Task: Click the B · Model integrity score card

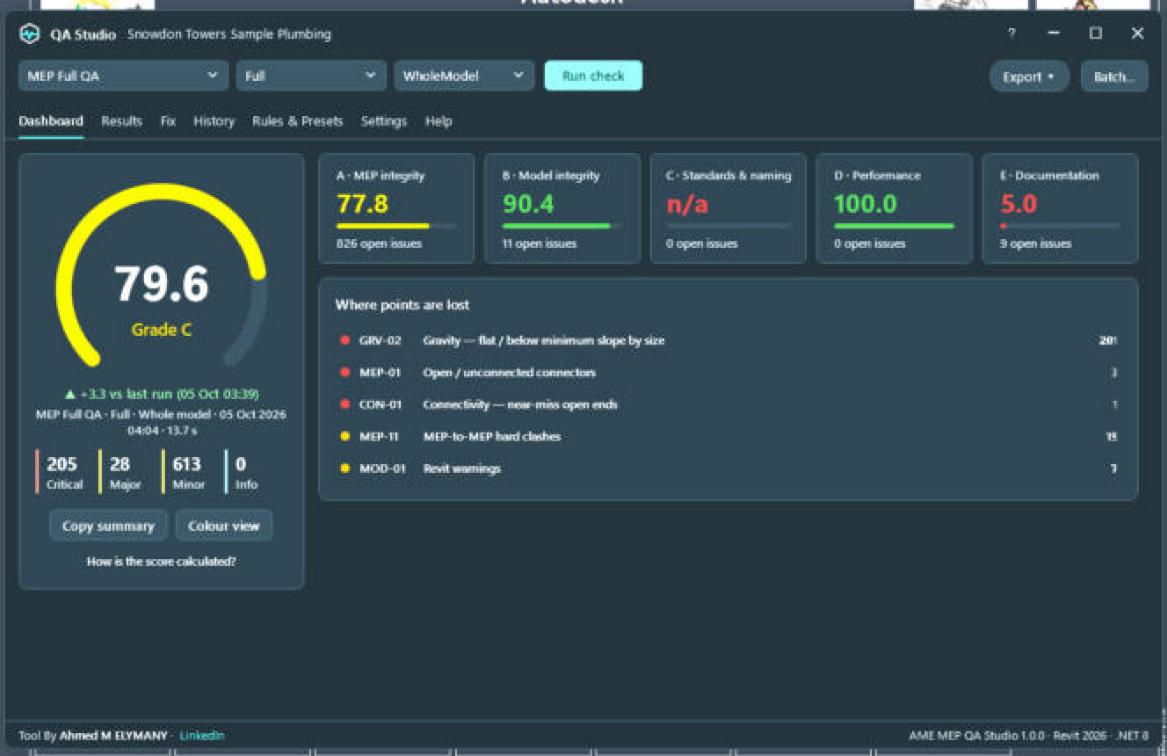Action: coord(562,208)
